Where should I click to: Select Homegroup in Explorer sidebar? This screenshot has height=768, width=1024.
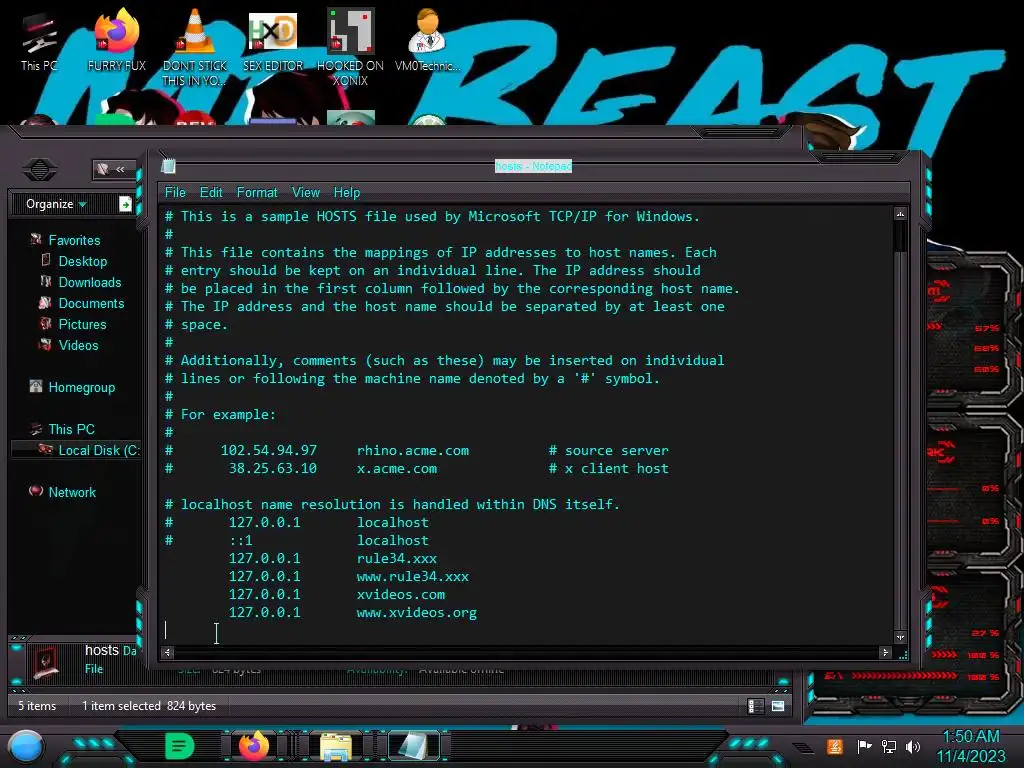tap(82, 387)
